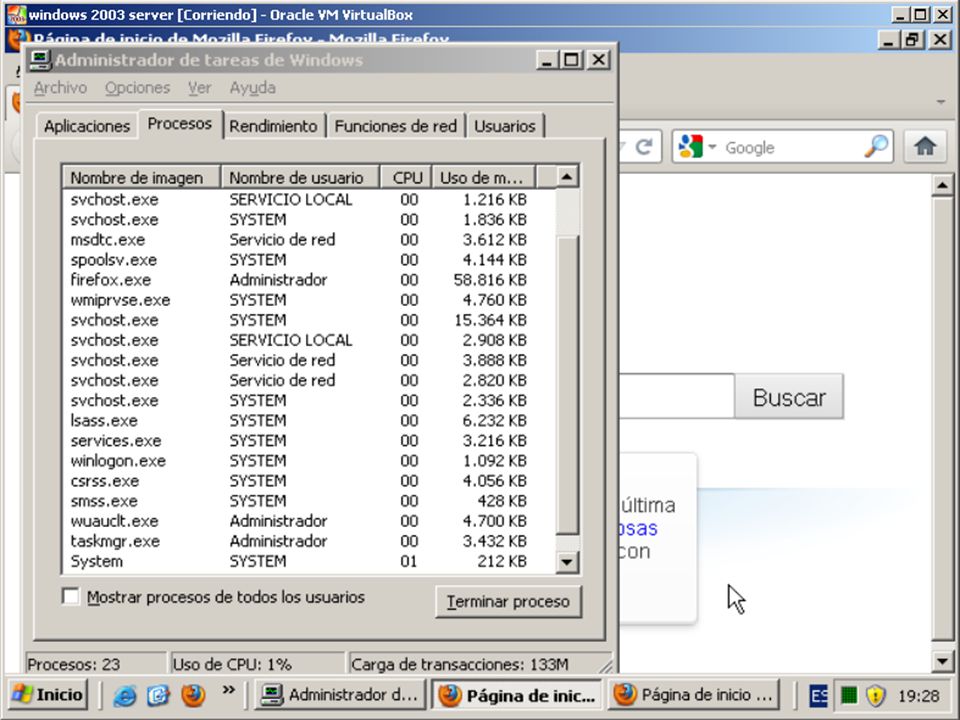
Task: Select the spoolsv.exe process row
Action: coord(309,260)
